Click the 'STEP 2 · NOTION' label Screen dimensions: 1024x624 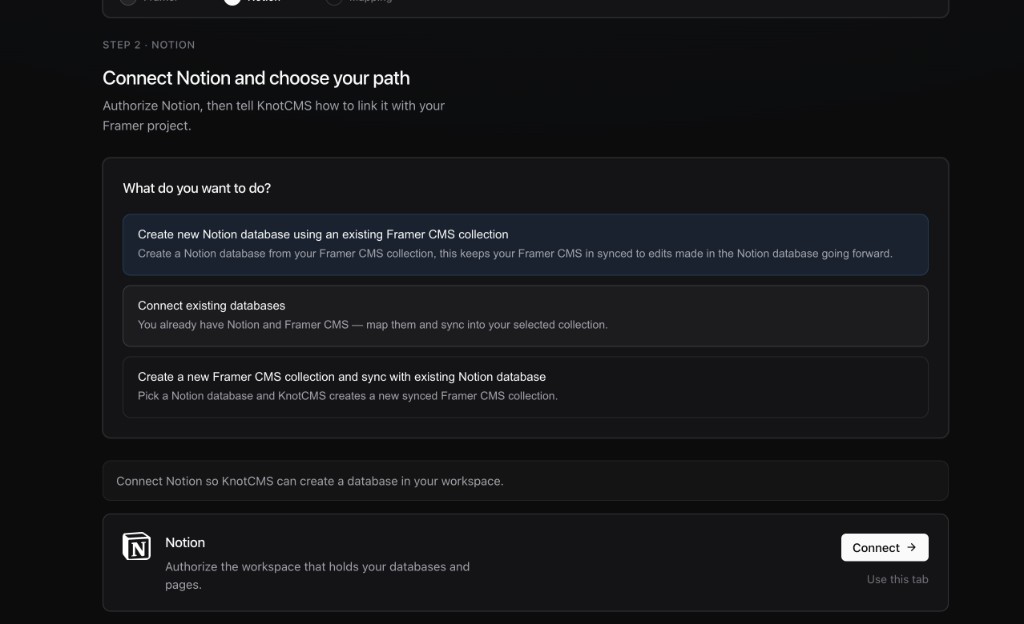point(149,45)
